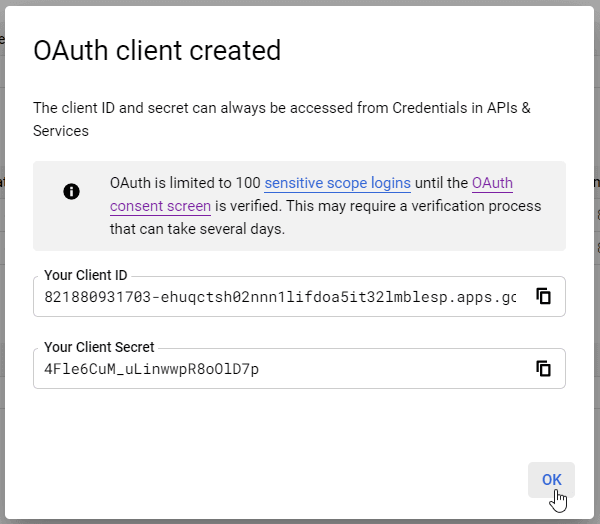The height and width of the screenshot is (524, 600).
Task: Click the info icon in the notice
Action: click(x=71, y=191)
